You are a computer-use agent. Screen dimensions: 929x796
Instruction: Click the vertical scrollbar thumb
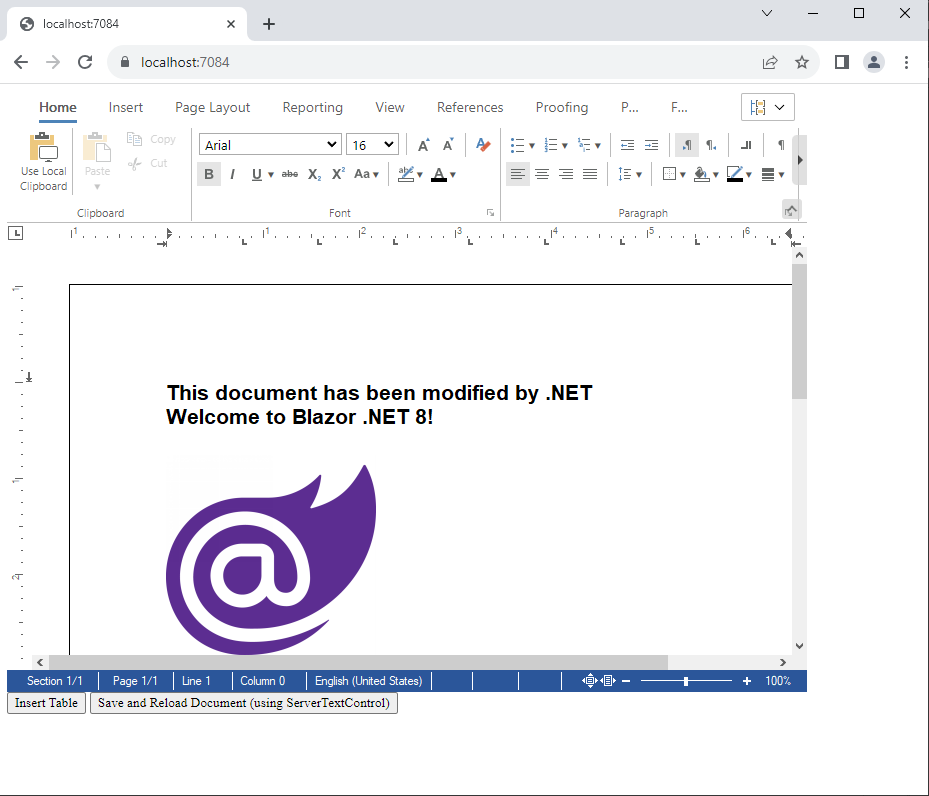(x=799, y=332)
